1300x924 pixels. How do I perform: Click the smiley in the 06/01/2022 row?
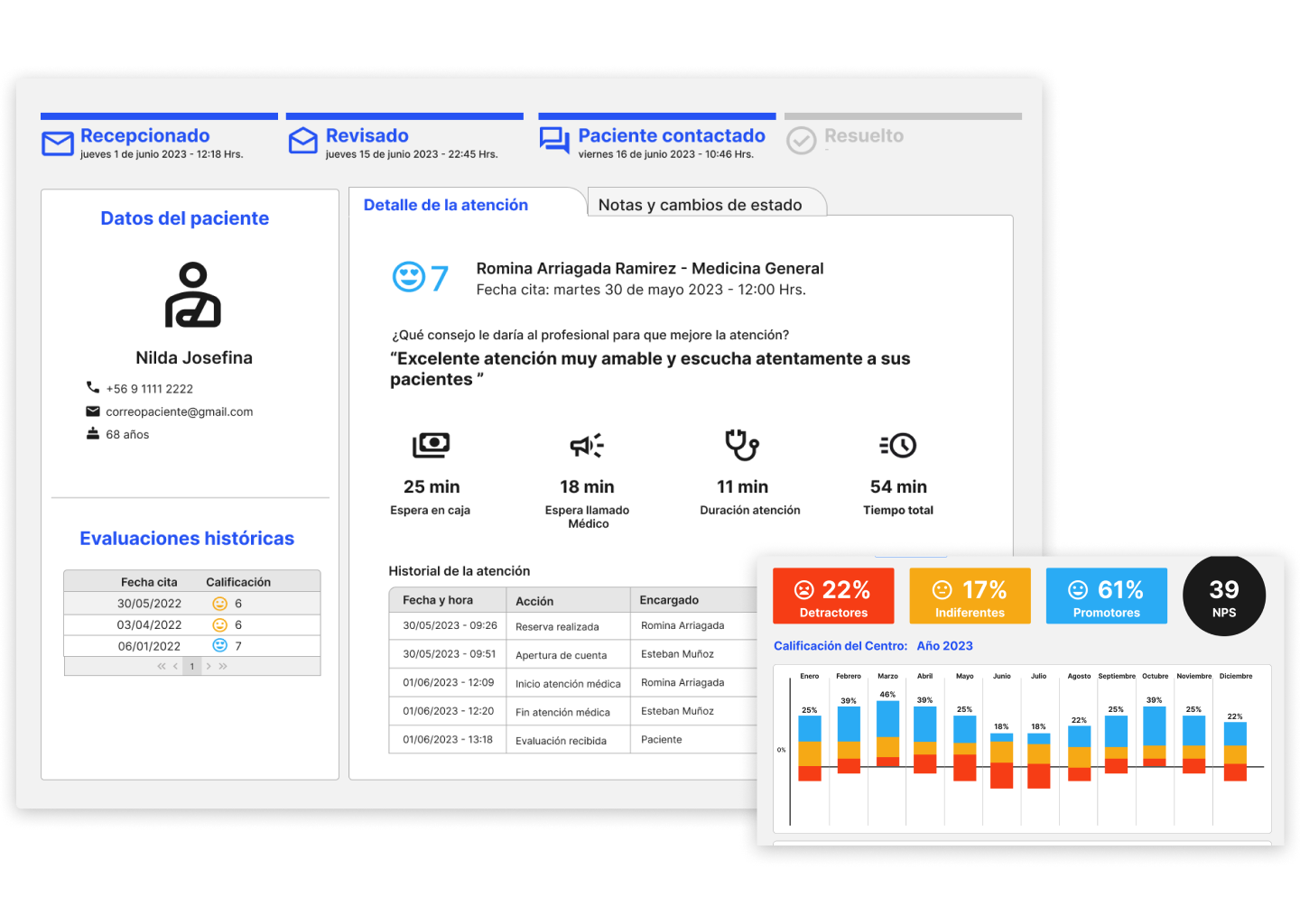219,645
